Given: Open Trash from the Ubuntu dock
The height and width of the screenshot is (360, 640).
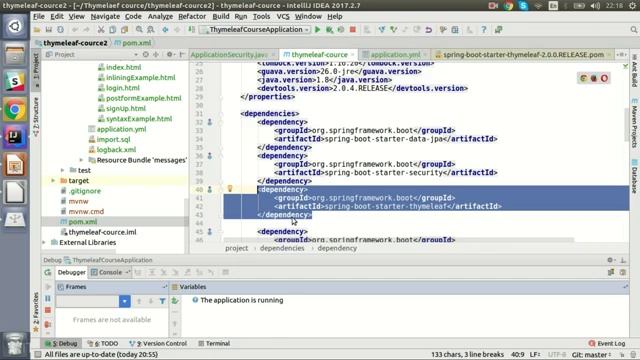Looking at the screenshot, I should [15, 344].
